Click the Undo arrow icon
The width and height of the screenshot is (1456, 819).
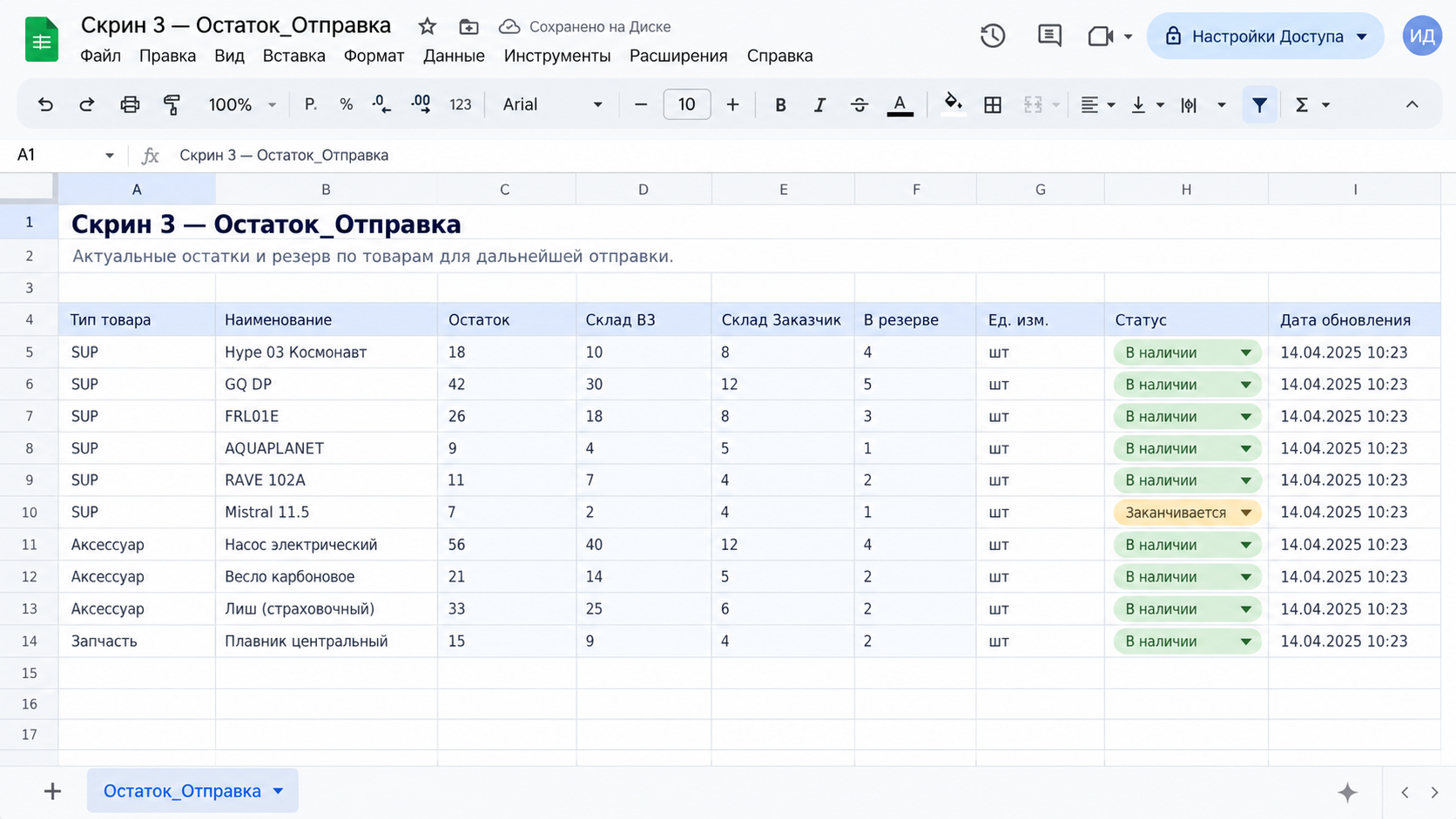(45, 104)
